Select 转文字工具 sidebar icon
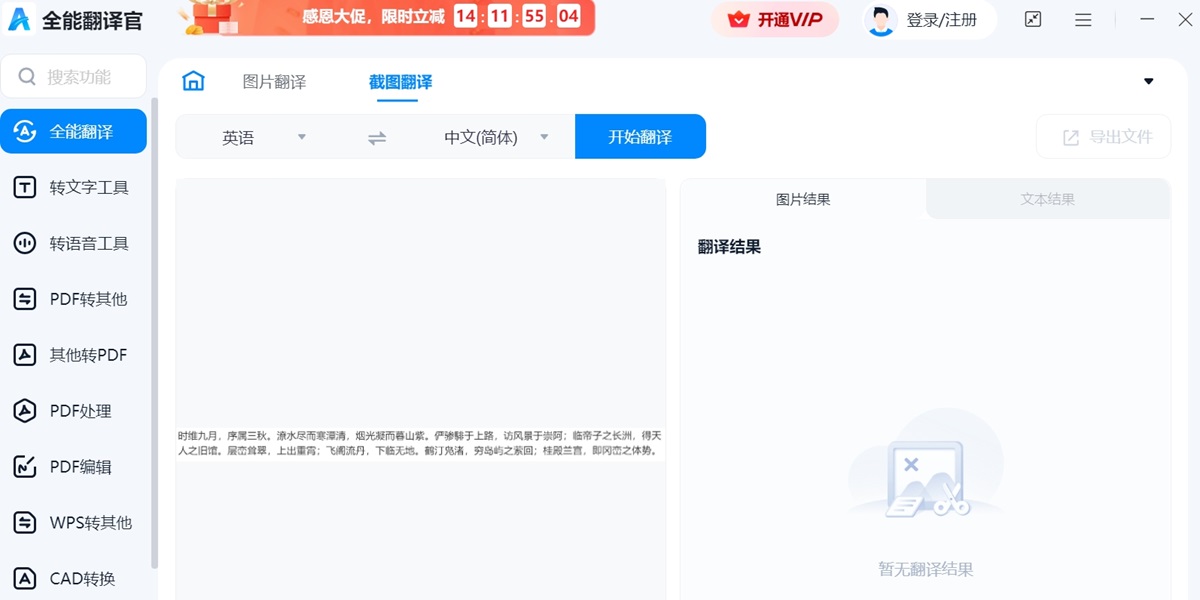Viewport: 1200px width, 600px height. pyautogui.click(x=24, y=188)
